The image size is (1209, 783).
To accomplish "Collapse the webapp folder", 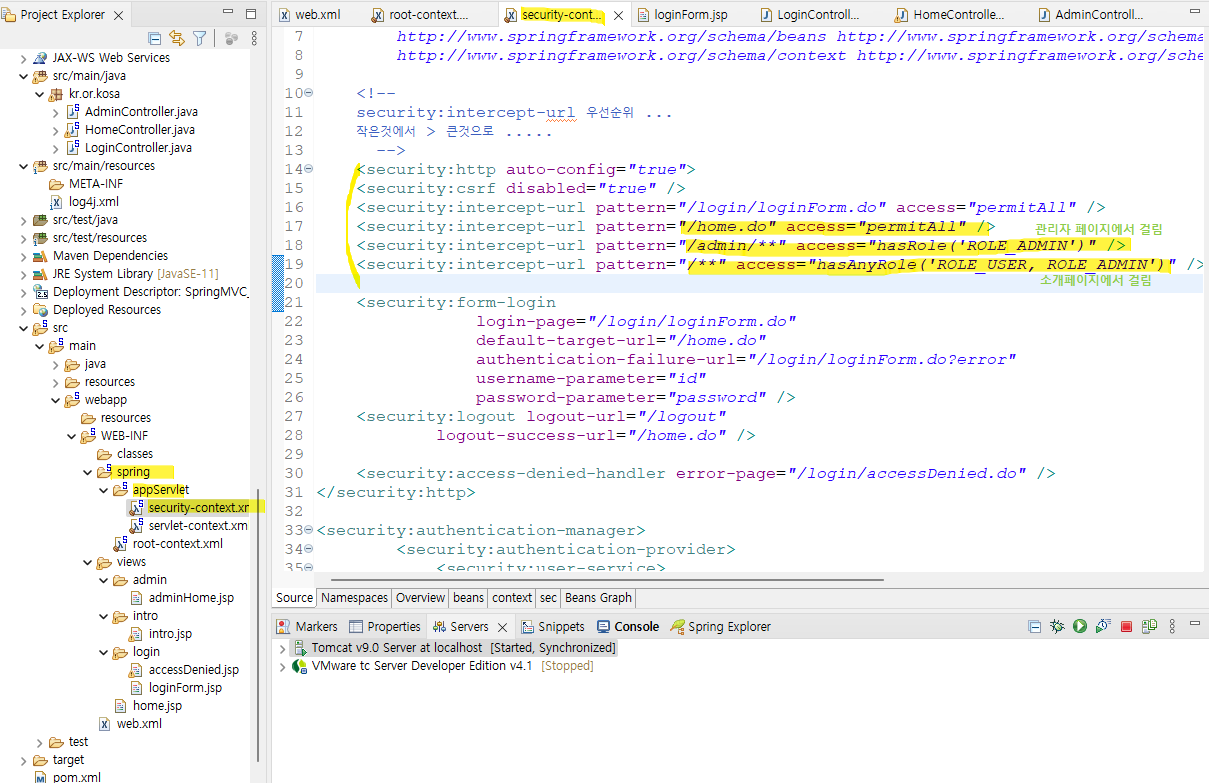I will tap(56, 399).
